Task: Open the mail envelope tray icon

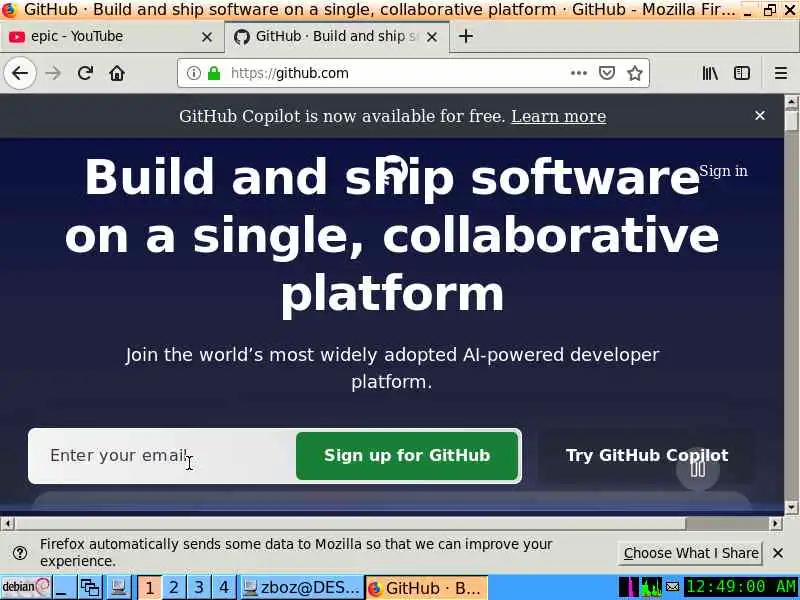Action: coord(673,587)
